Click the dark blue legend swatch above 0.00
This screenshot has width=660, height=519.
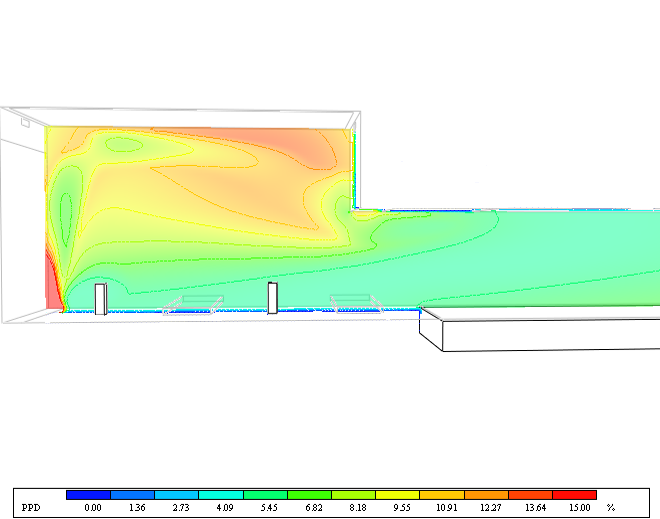pyautogui.click(x=88, y=495)
